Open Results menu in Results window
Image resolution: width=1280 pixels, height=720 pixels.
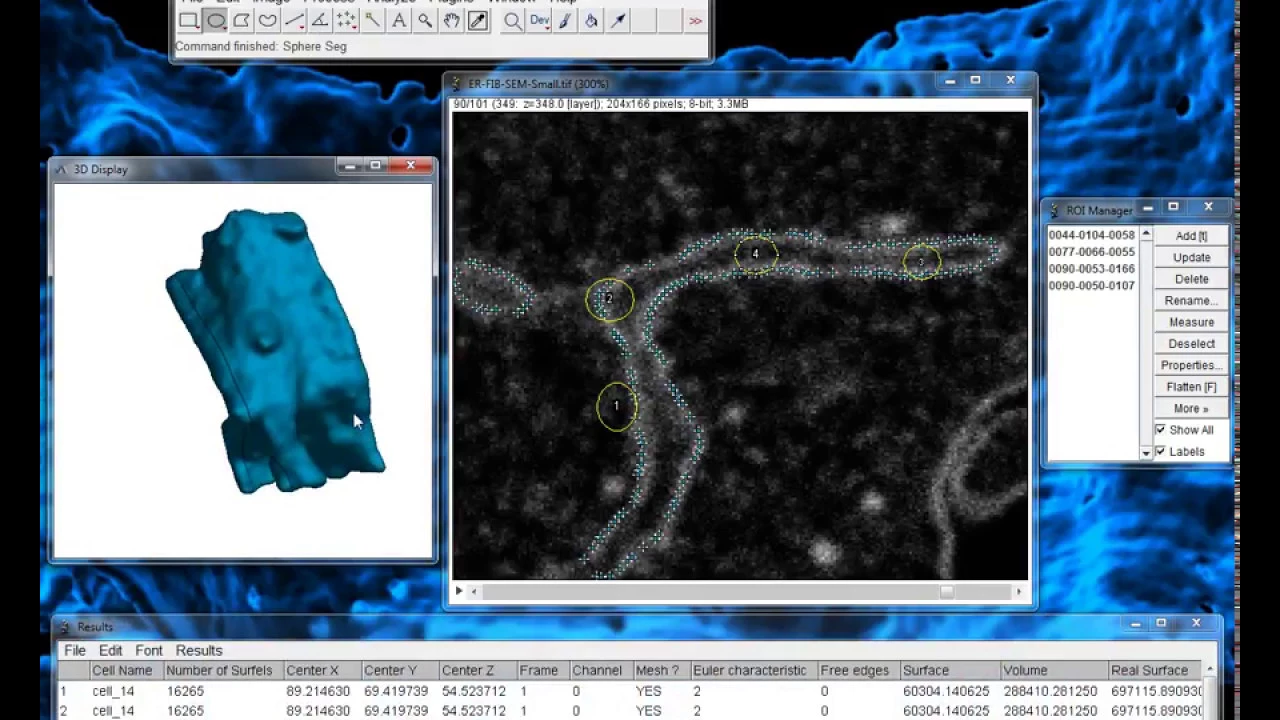point(199,650)
